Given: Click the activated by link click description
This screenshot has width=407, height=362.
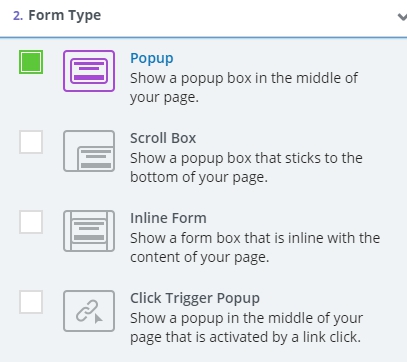Looking at the screenshot, I should 246,328.
